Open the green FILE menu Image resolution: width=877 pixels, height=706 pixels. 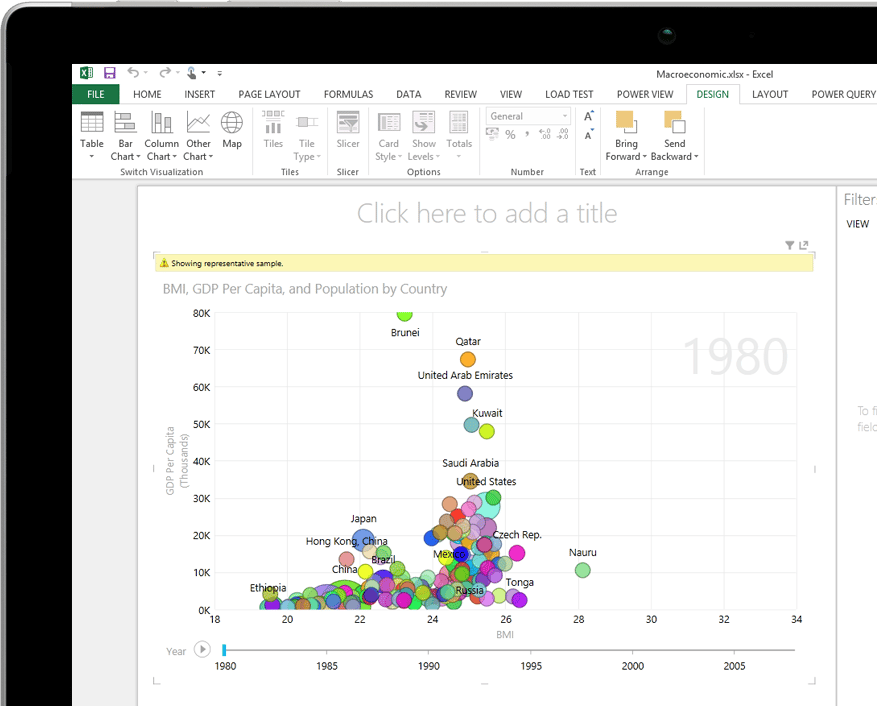(x=95, y=94)
